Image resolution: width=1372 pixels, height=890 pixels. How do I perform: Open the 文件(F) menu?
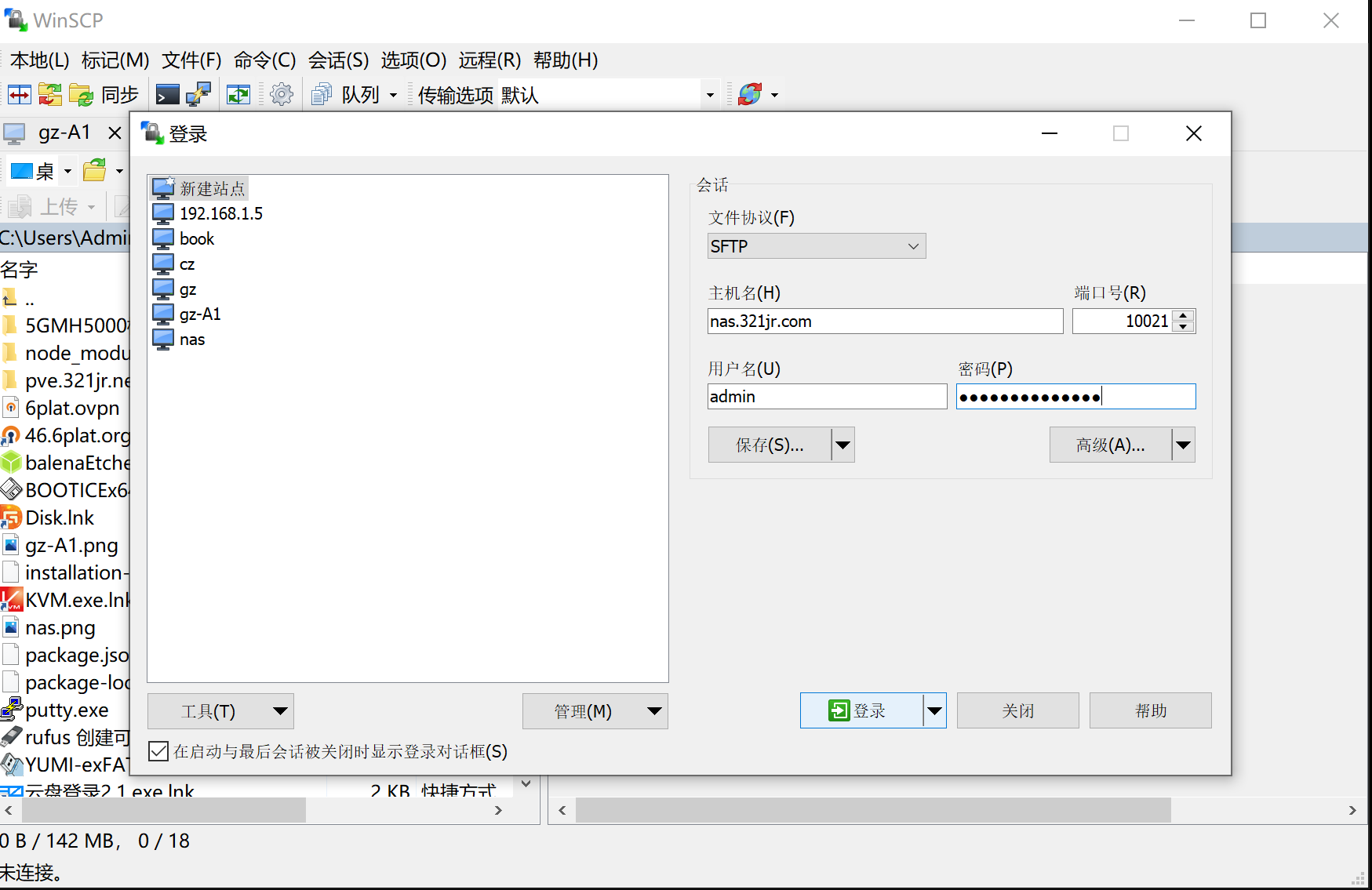[191, 60]
